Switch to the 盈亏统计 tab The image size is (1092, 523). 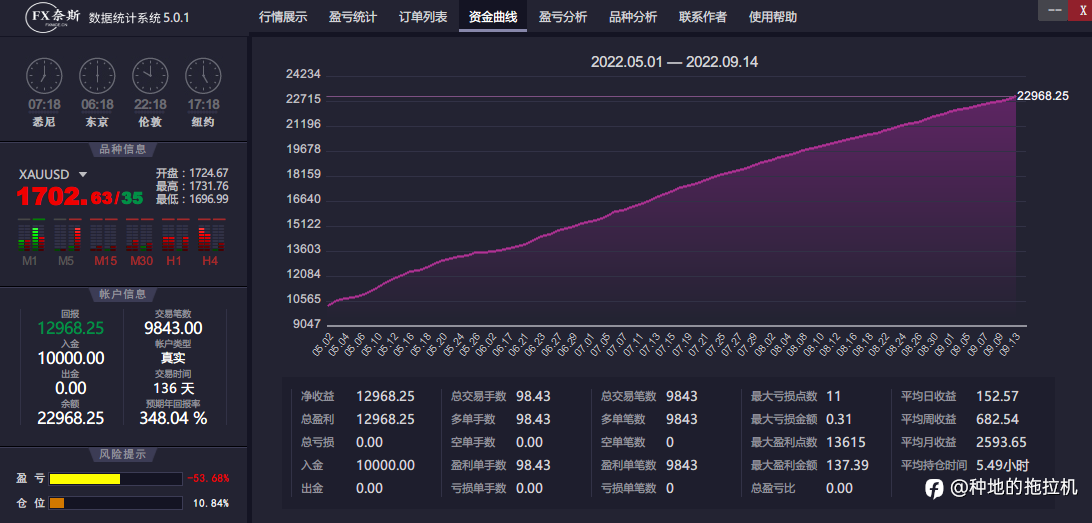tap(353, 17)
